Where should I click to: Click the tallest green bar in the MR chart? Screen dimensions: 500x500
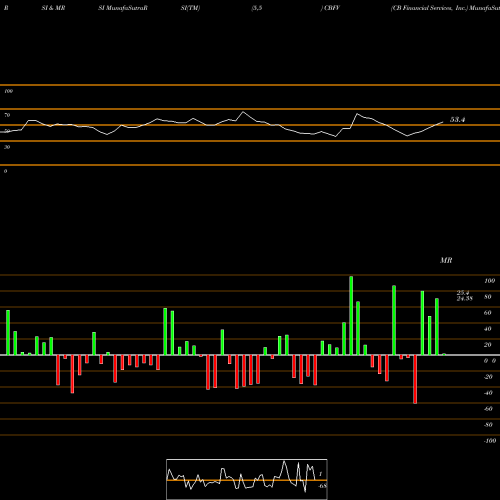(351, 315)
